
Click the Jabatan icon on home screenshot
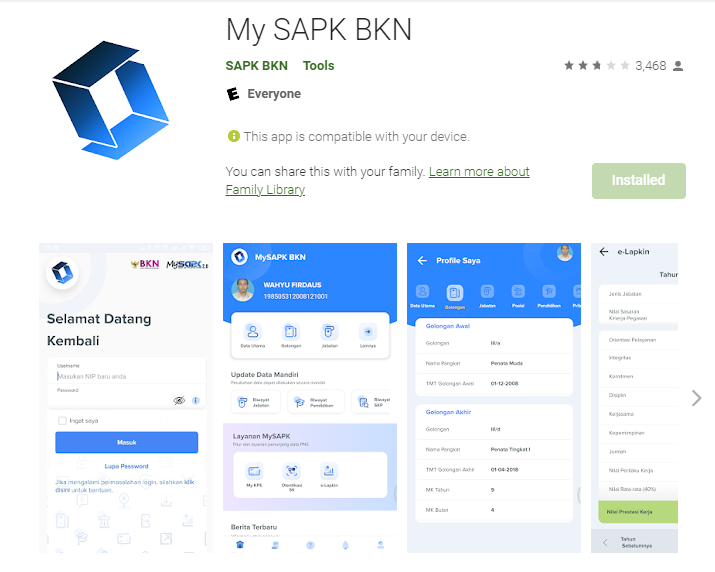point(329,332)
